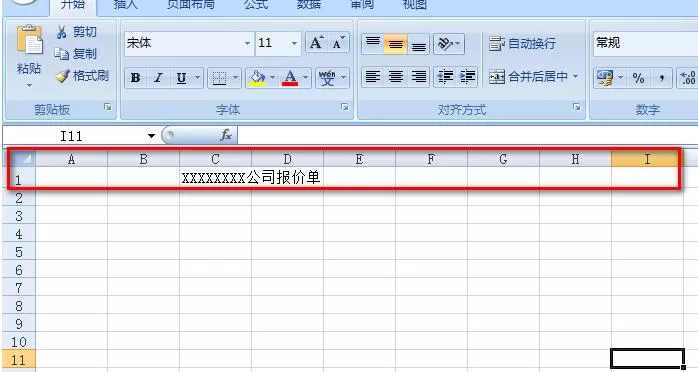Enable 自动换行 wrap text

522,44
